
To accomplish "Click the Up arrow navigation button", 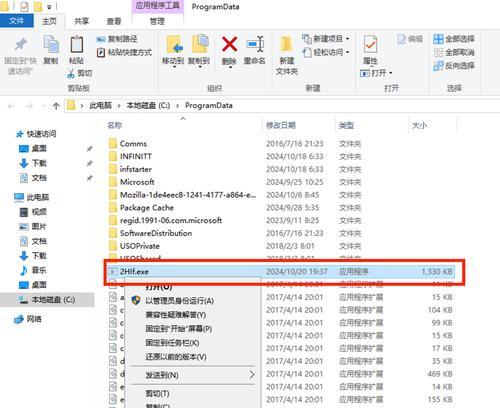I will [x=56, y=106].
